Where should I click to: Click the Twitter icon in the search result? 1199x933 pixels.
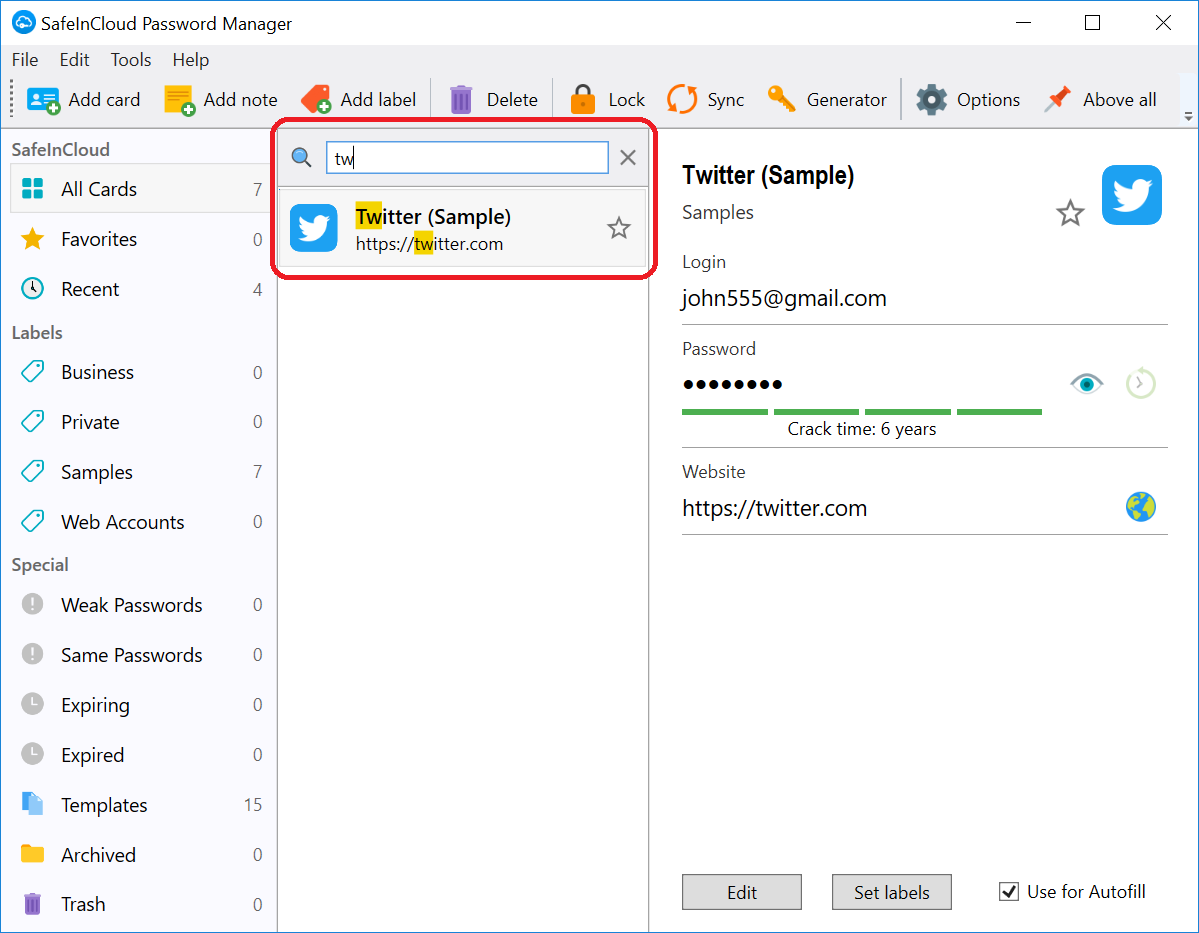pyautogui.click(x=314, y=228)
